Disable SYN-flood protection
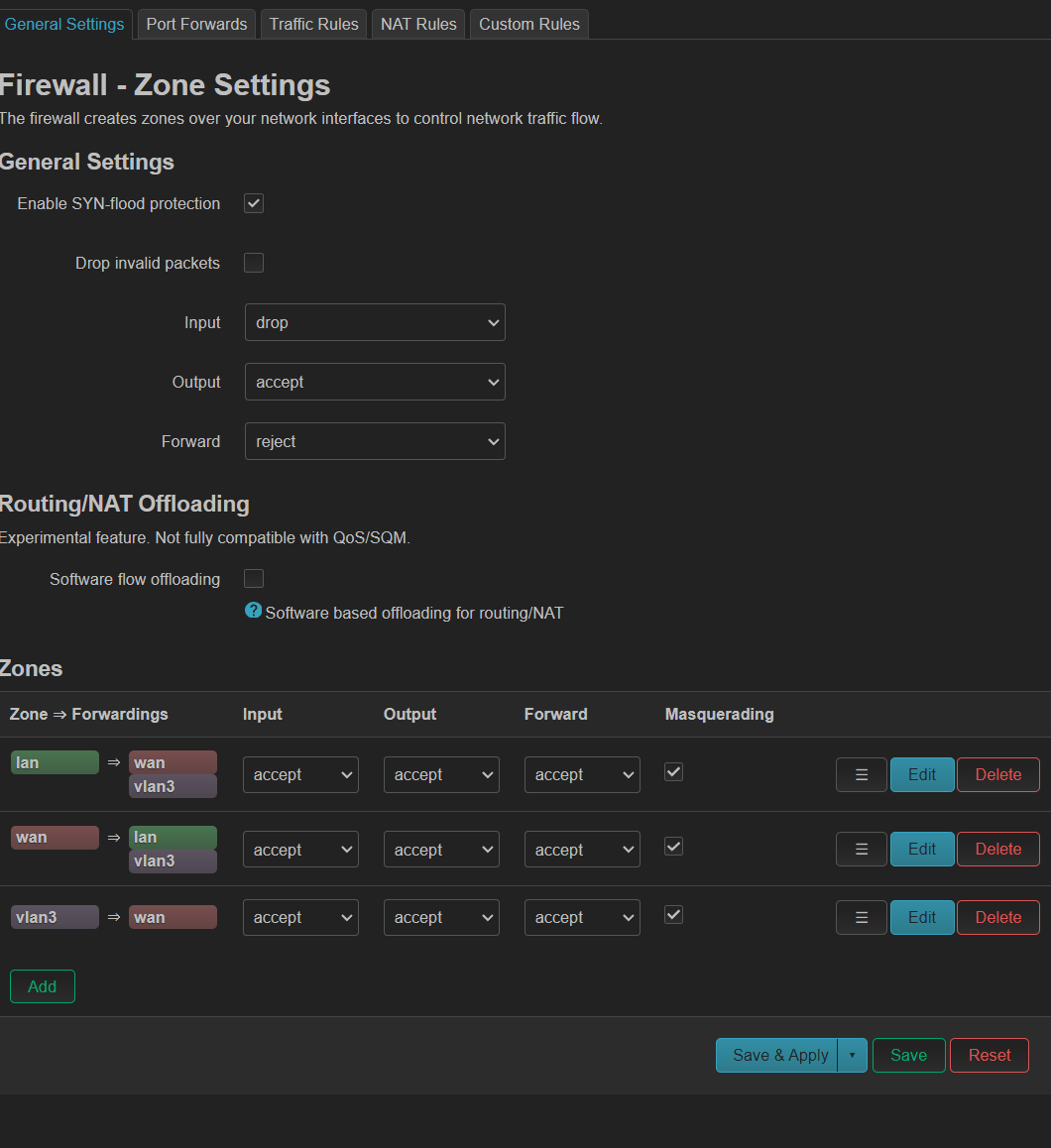 point(253,203)
